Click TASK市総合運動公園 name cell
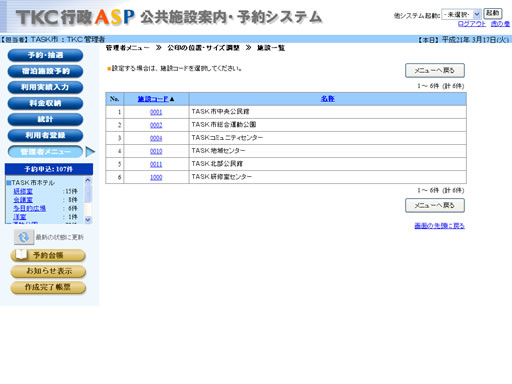 (x=328, y=125)
